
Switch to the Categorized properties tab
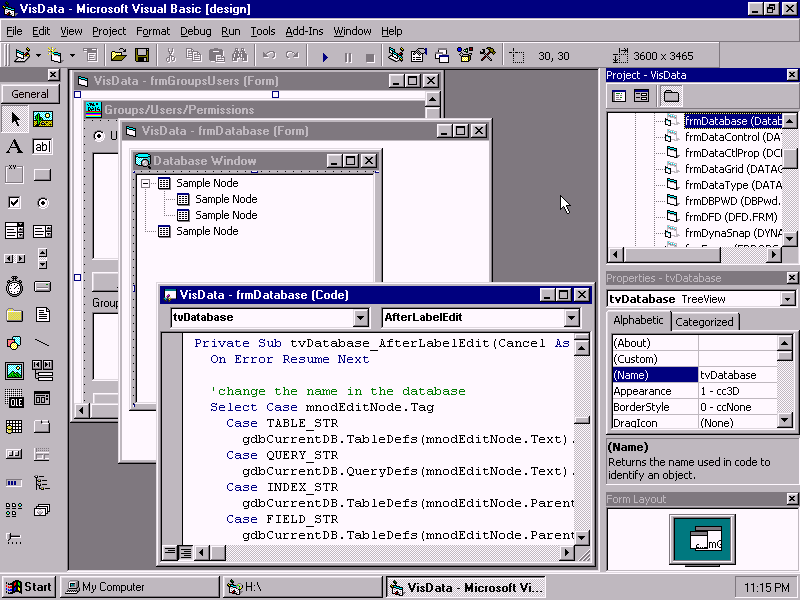(x=704, y=322)
